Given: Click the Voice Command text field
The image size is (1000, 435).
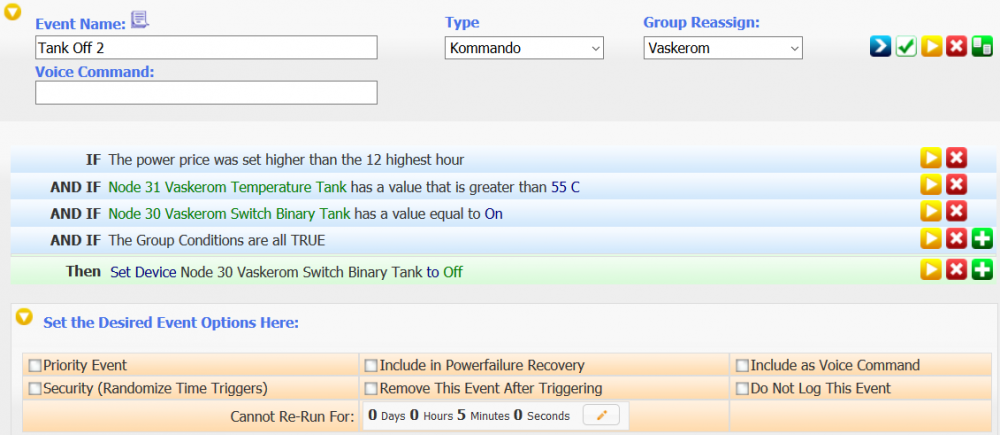Looking at the screenshot, I should click(x=206, y=93).
